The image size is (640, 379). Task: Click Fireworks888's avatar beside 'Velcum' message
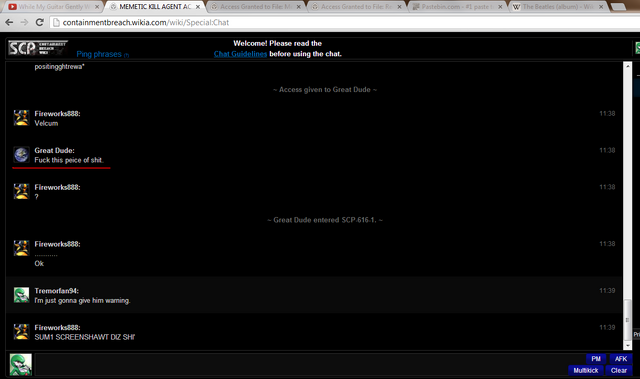(x=21, y=118)
